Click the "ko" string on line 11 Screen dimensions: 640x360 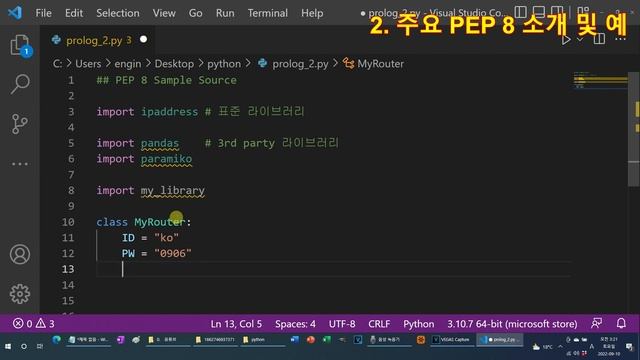[166, 238]
